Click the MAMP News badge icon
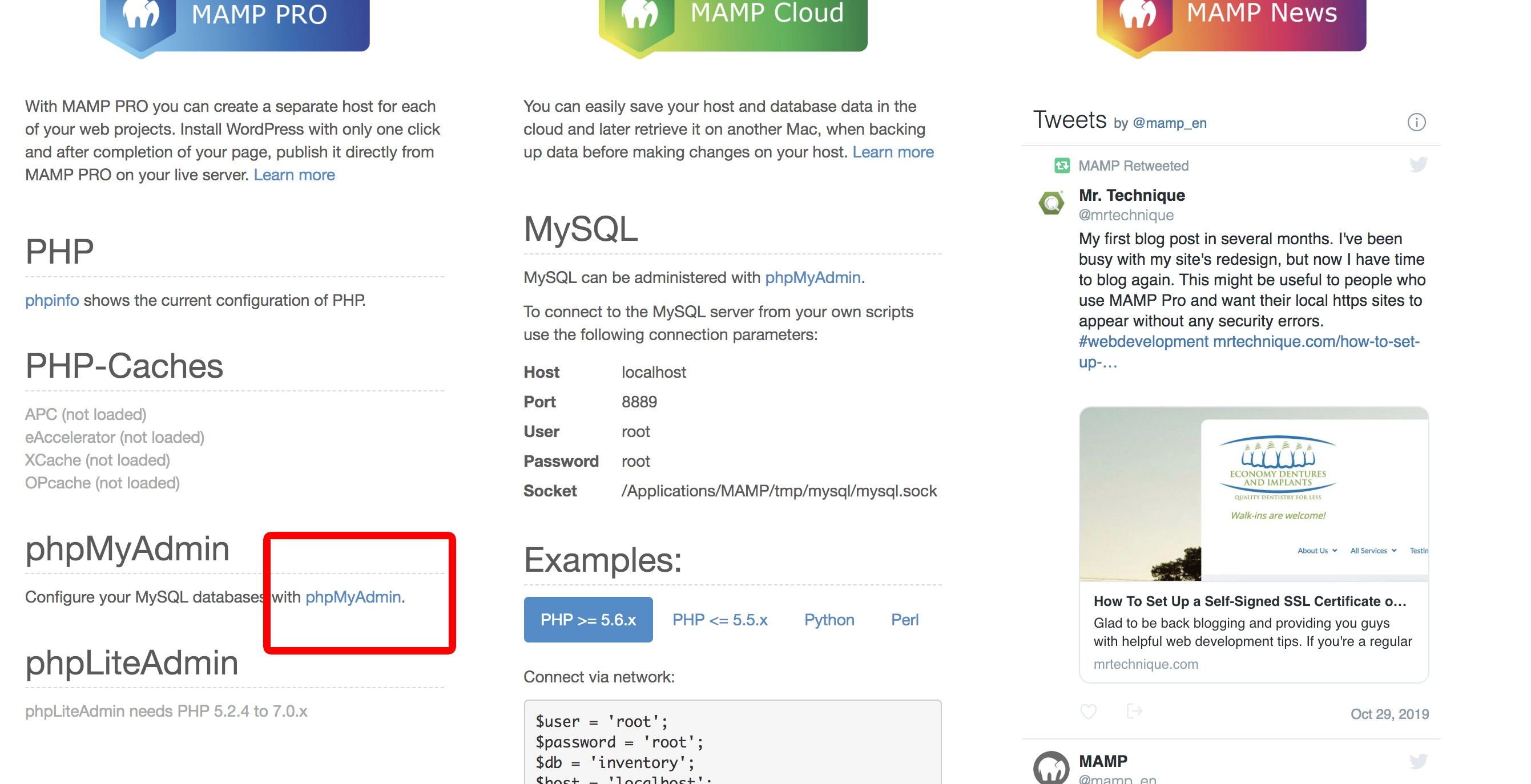The width and height of the screenshot is (1531, 784). click(1139, 15)
